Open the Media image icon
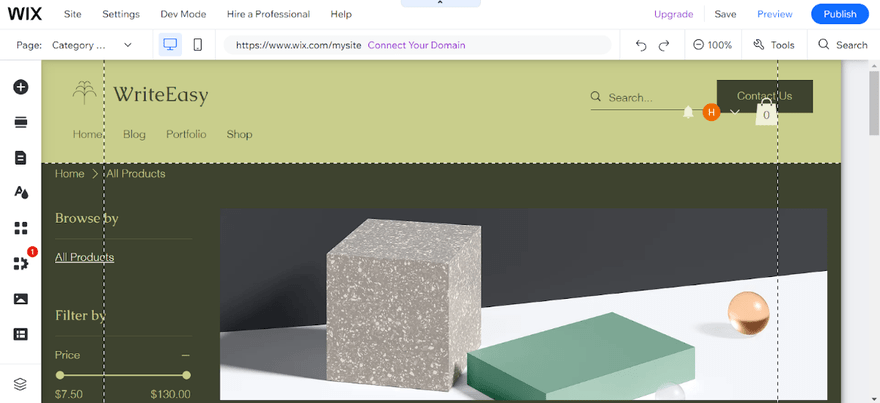 (21, 299)
